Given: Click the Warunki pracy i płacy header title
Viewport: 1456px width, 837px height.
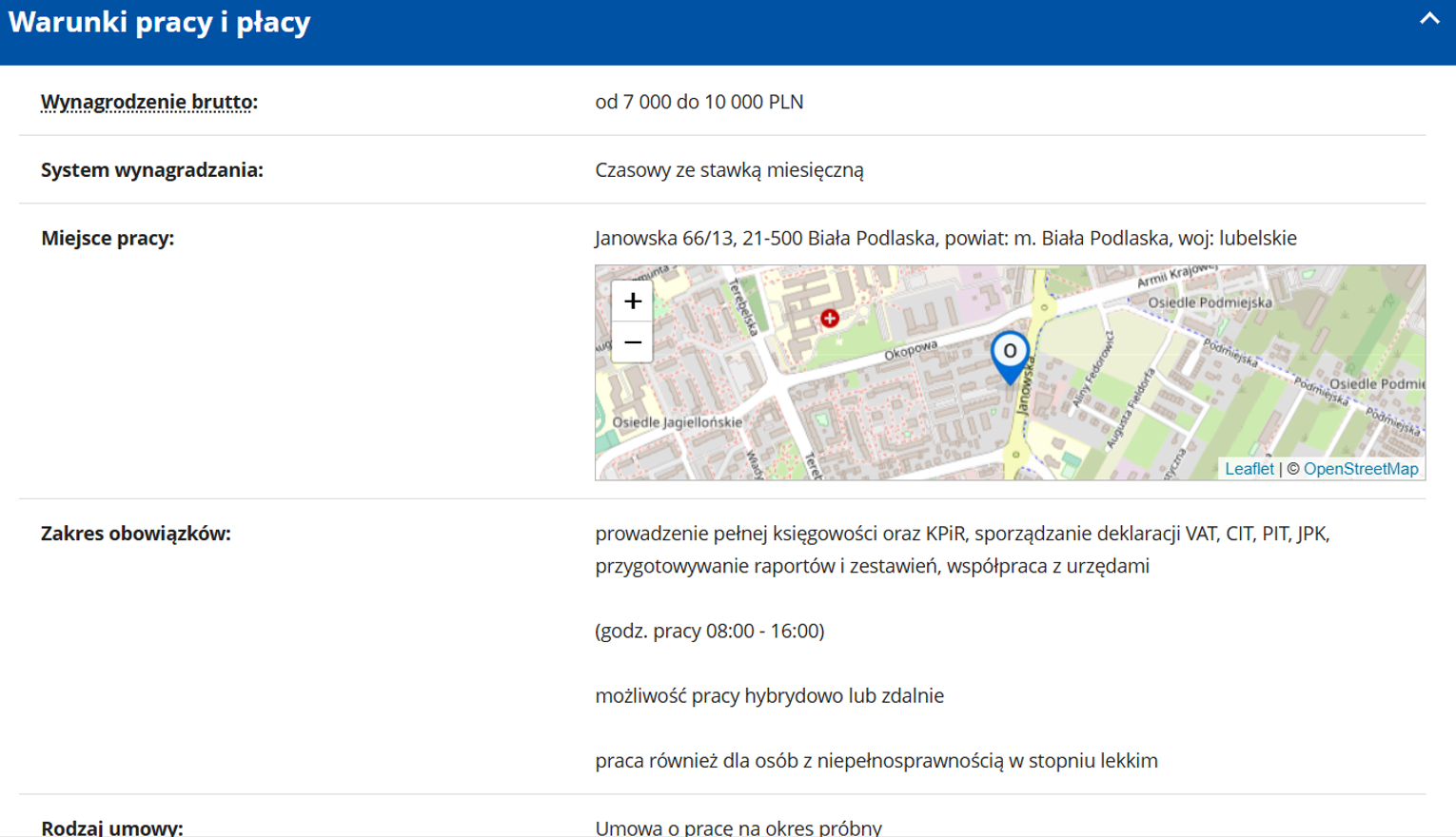Looking at the screenshot, I should 160,23.
